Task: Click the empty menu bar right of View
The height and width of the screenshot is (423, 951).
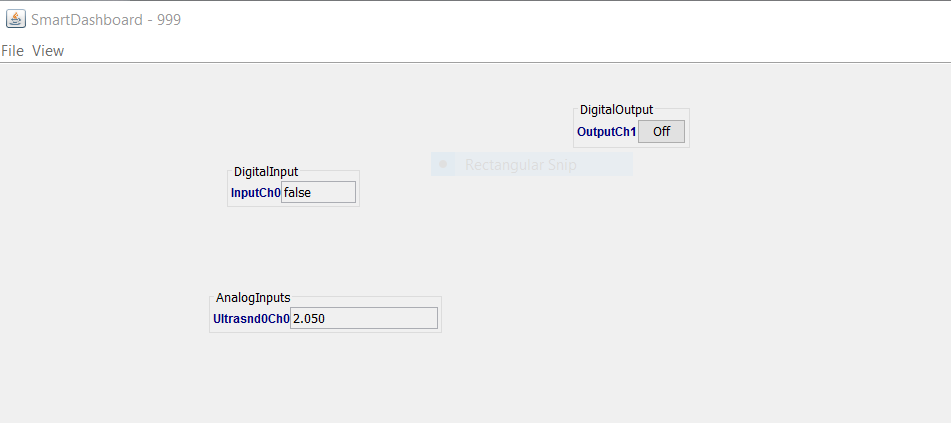Action: 500,51
